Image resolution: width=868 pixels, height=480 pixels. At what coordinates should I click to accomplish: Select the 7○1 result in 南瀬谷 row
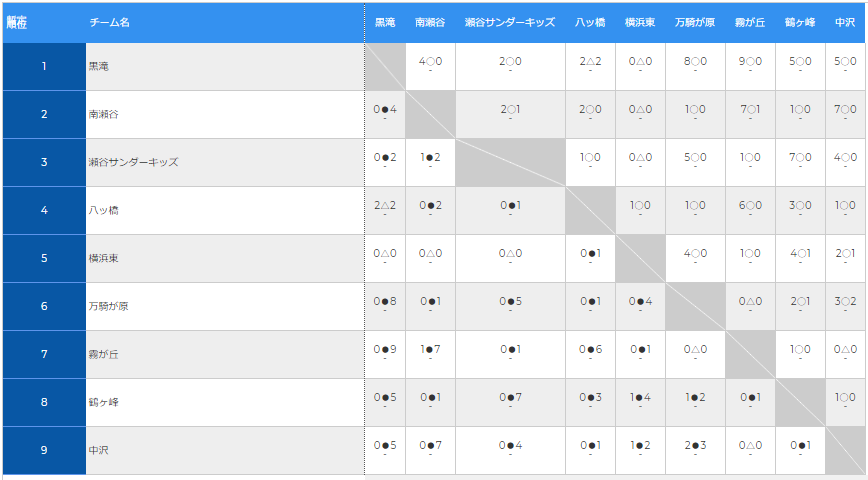click(750, 110)
